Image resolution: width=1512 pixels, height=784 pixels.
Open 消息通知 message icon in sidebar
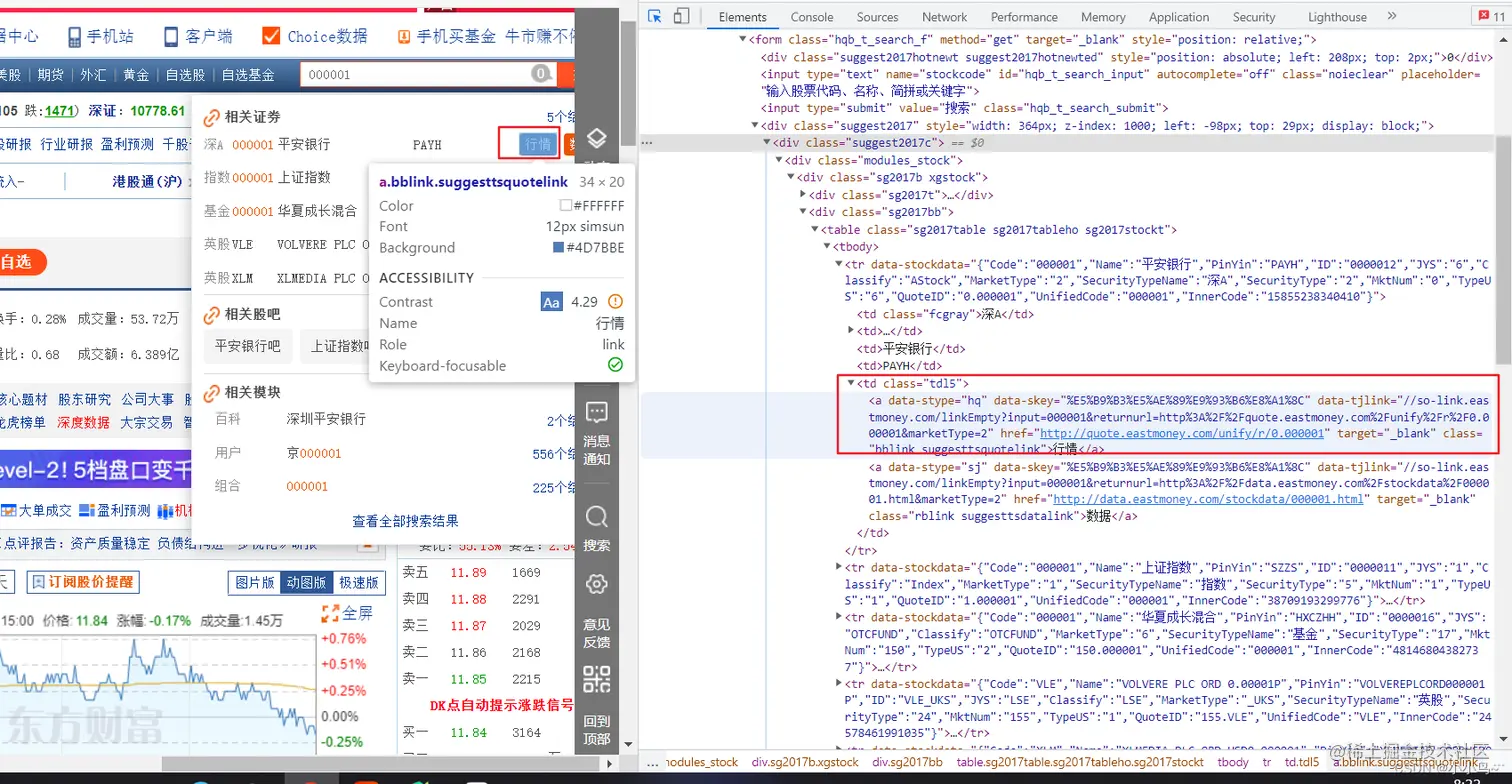(x=597, y=412)
